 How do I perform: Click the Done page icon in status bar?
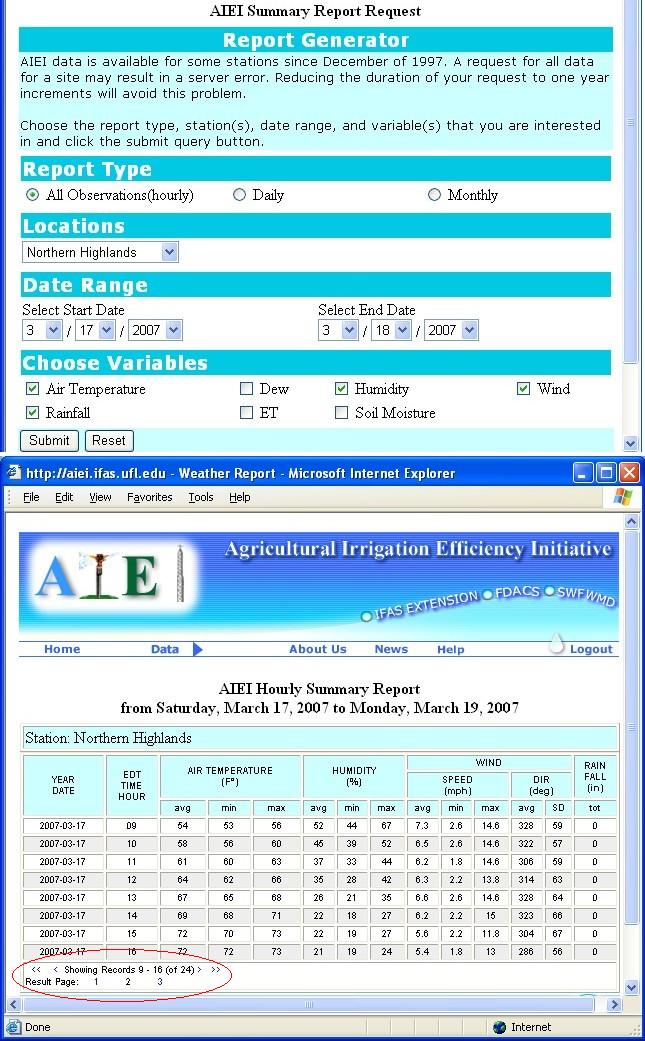click(x=13, y=1027)
